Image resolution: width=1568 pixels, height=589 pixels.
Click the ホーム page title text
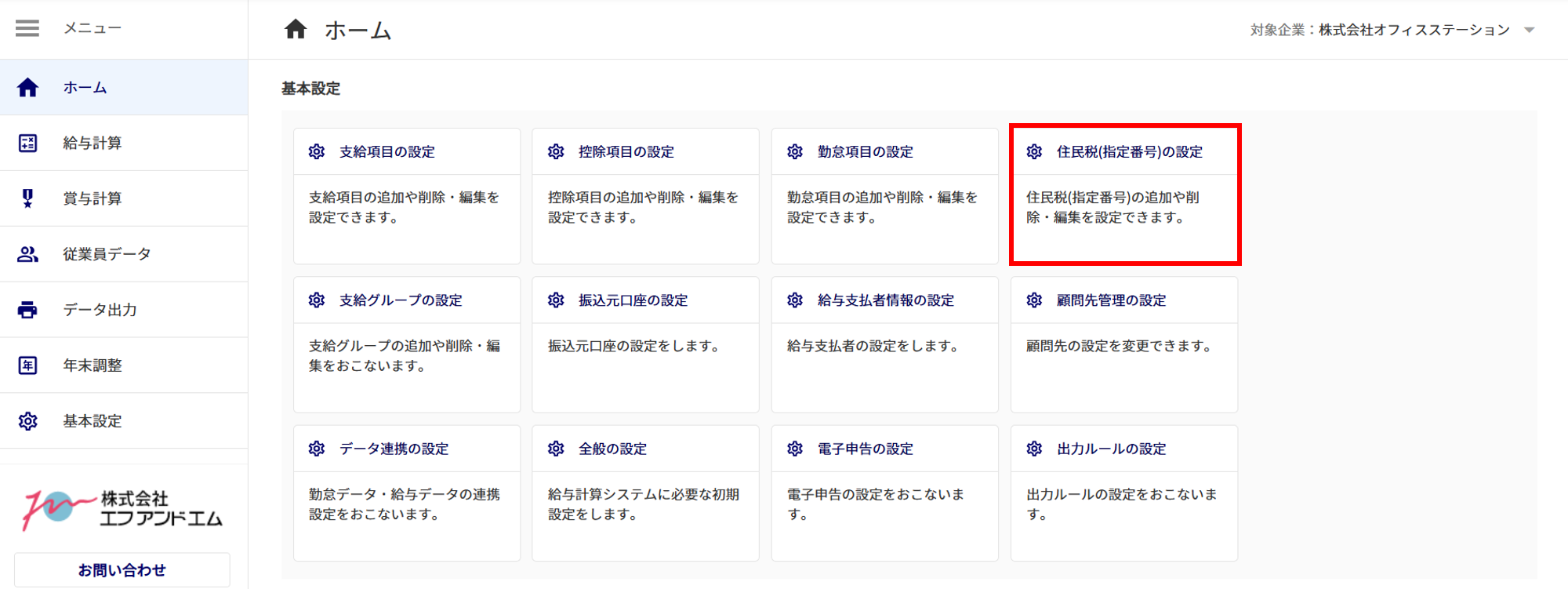click(358, 30)
